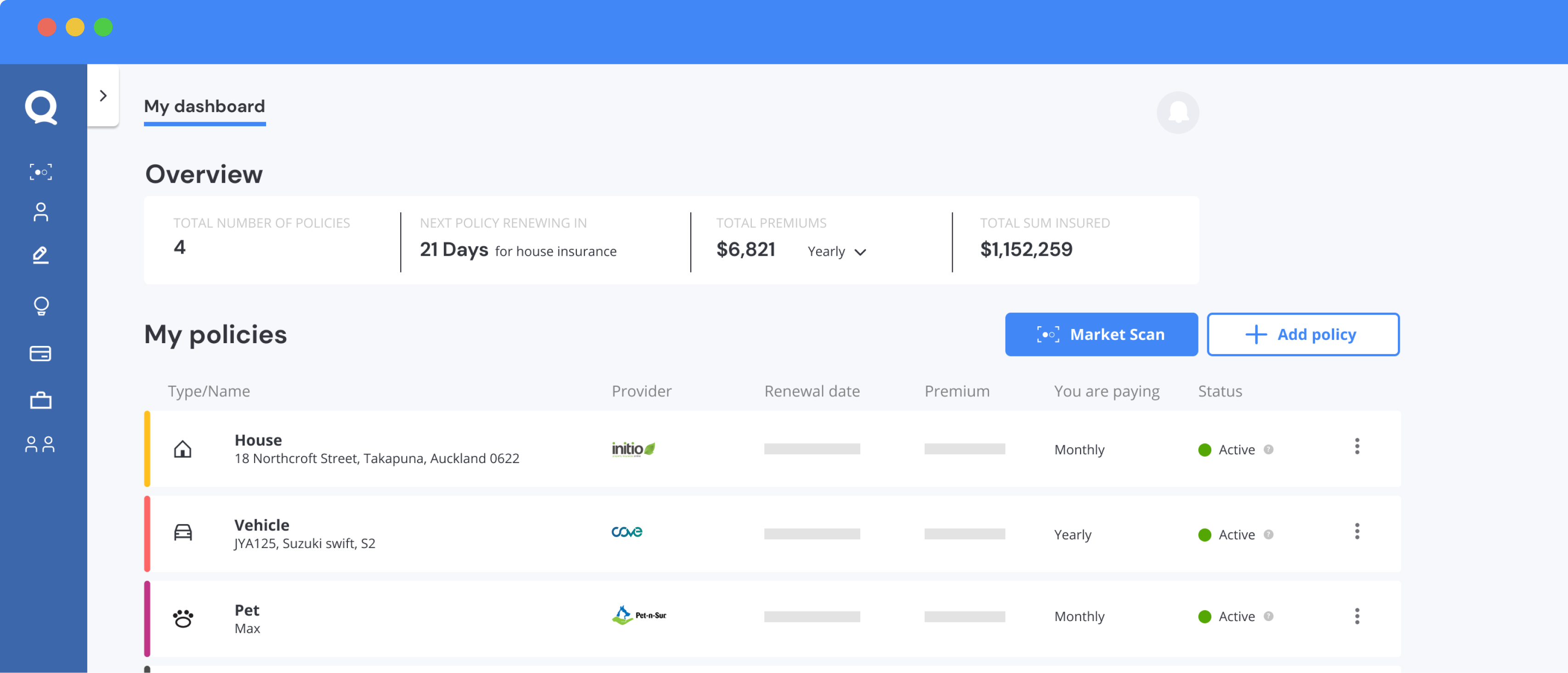The height and width of the screenshot is (673, 1568).
Task: Click address 18 Northcroft Street, Takapuna
Action: [377, 458]
